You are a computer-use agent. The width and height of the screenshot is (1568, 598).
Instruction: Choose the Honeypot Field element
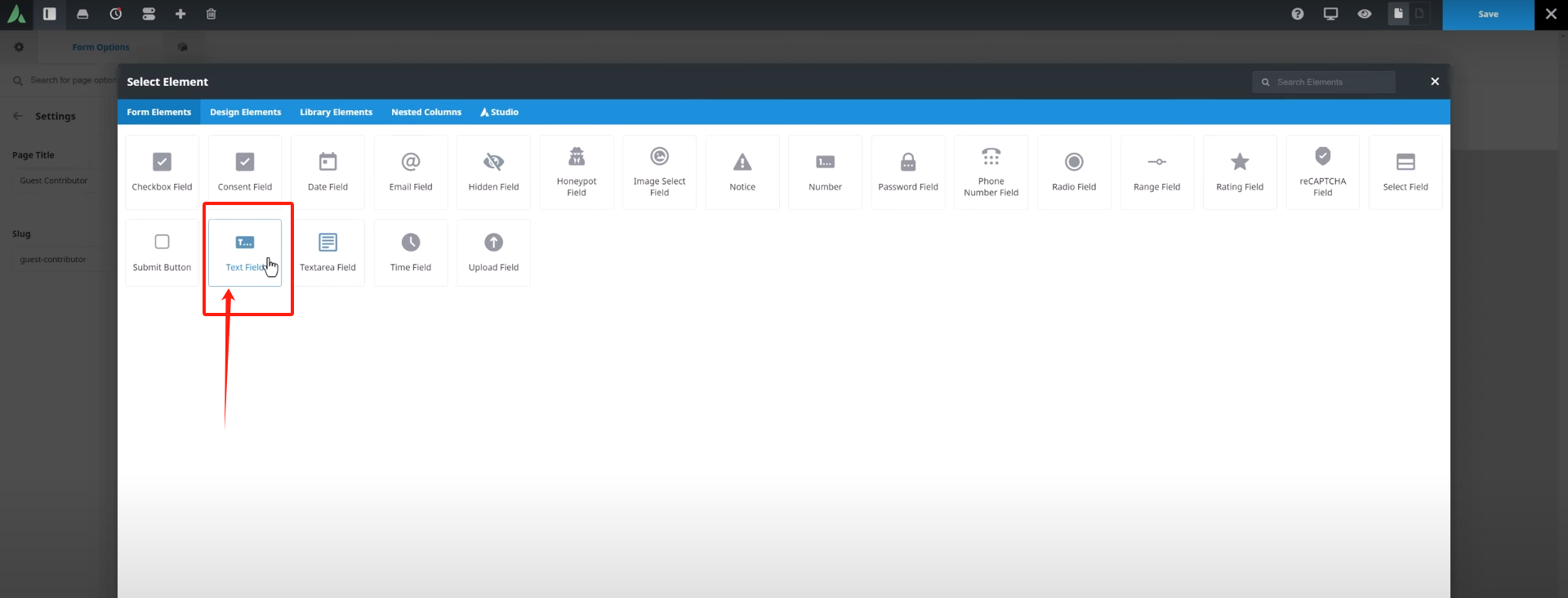[577, 172]
